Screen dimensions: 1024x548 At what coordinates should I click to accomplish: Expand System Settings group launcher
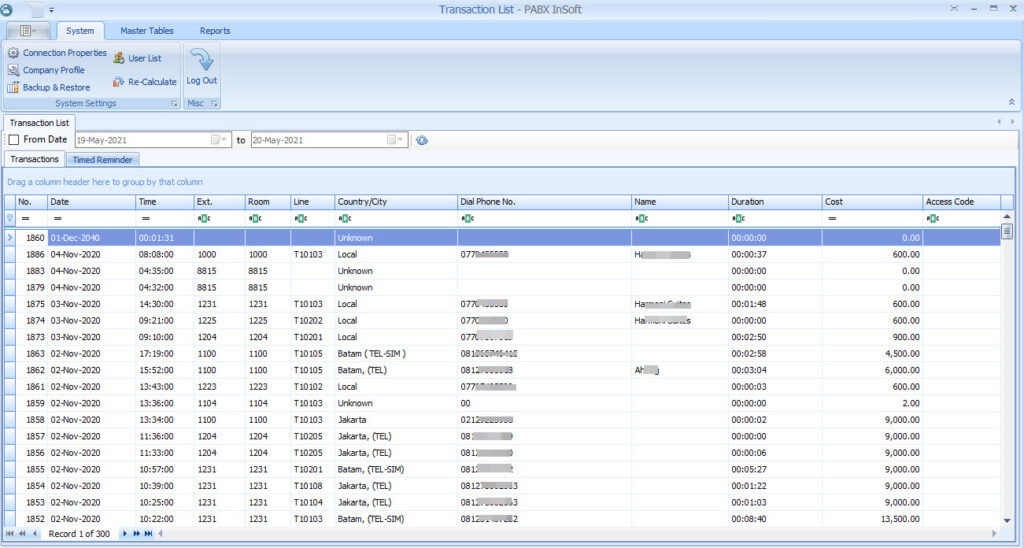[173, 104]
